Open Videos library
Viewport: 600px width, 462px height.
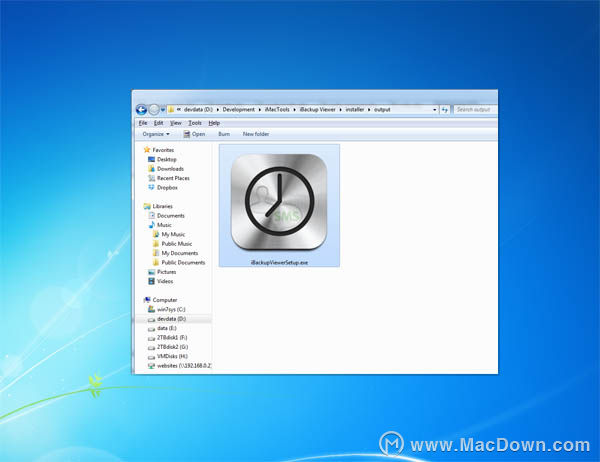165,281
